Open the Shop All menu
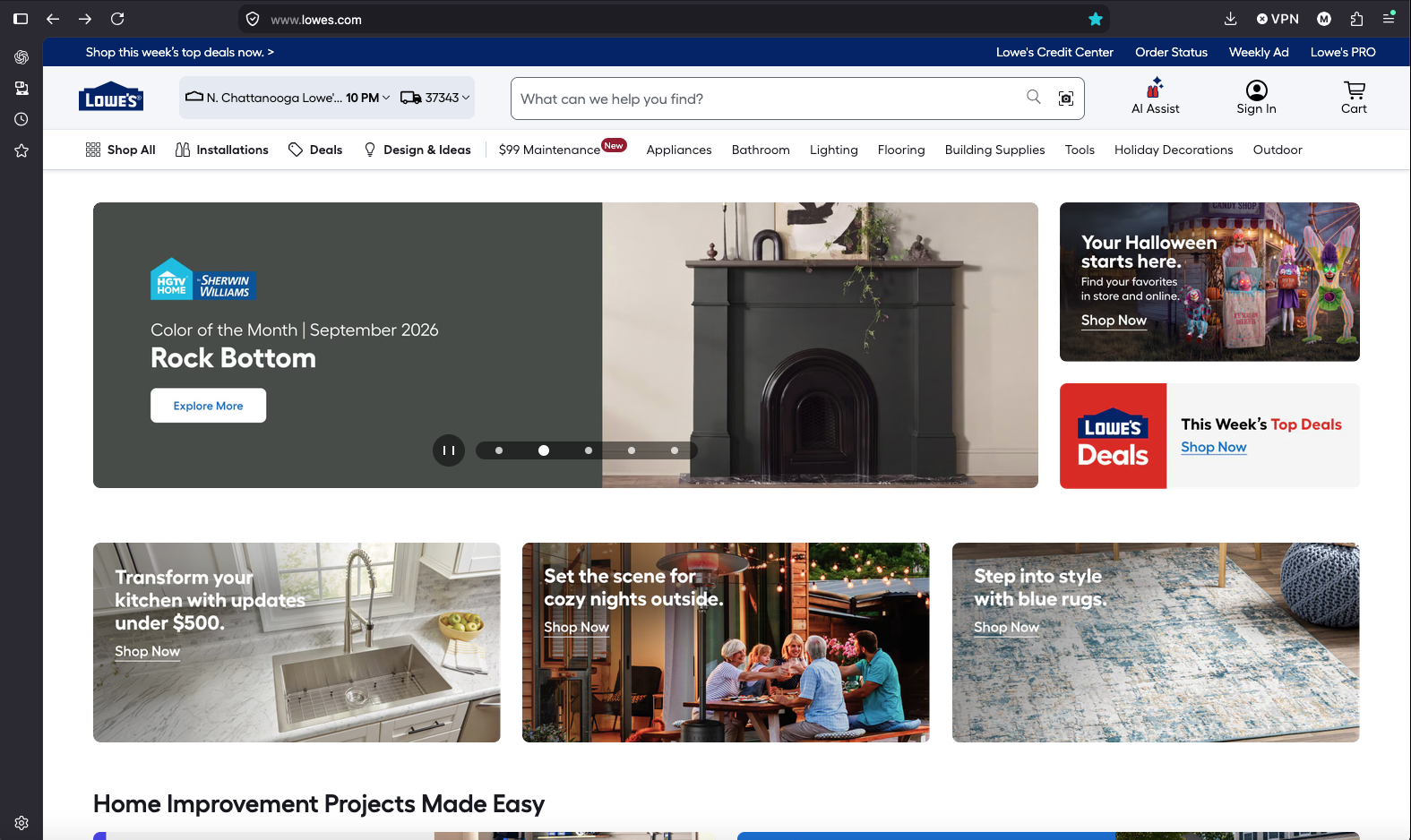The width and height of the screenshot is (1411, 840). pos(120,150)
